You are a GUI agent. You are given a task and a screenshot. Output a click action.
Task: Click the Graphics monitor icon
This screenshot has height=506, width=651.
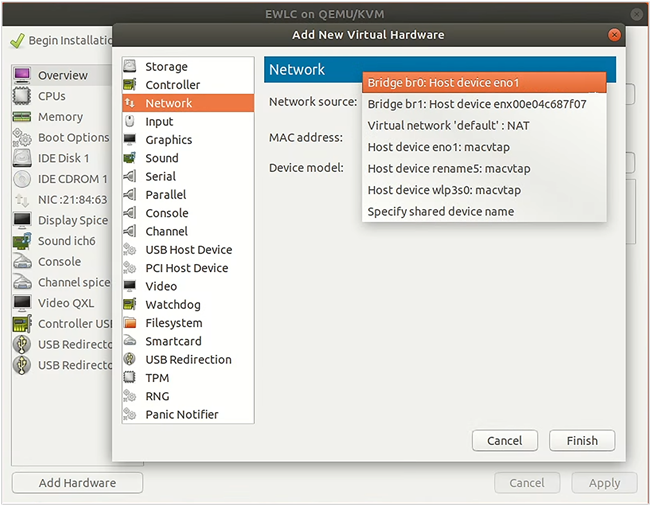point(130,139)
